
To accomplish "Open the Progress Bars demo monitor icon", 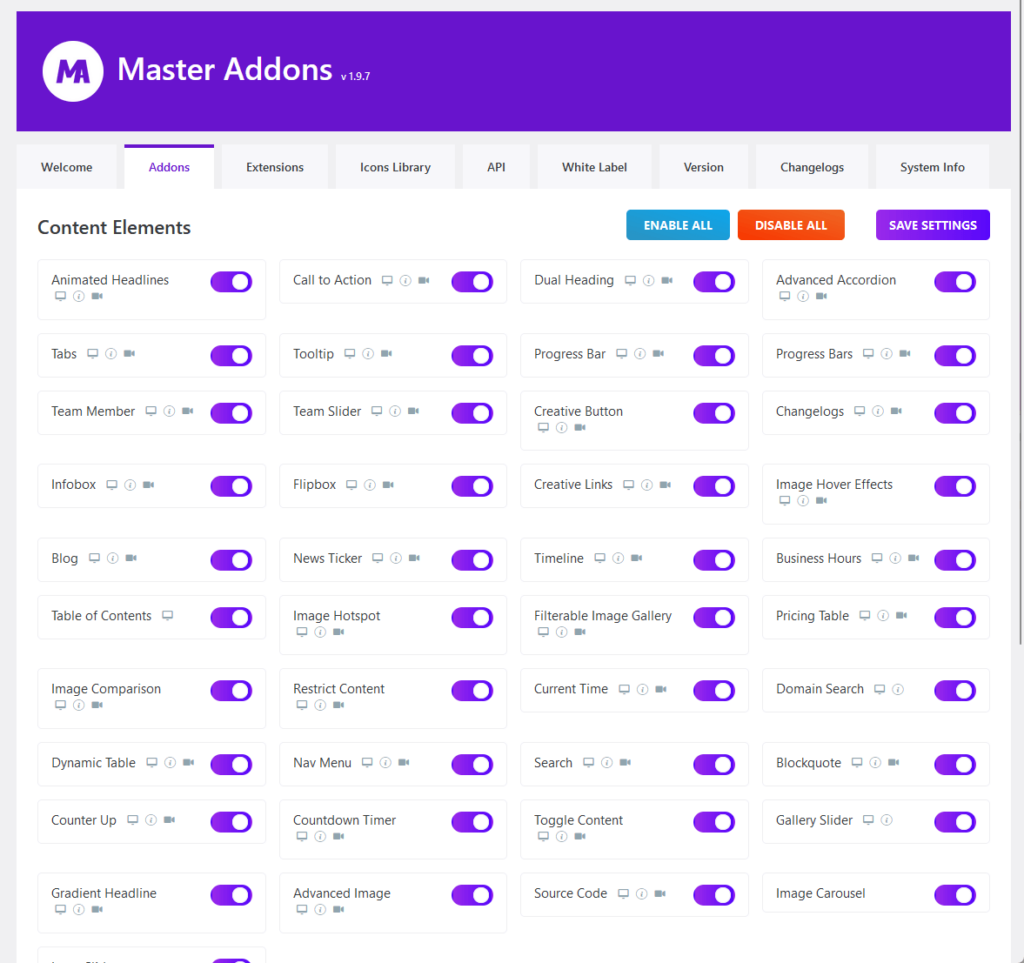I will point(868,354).
